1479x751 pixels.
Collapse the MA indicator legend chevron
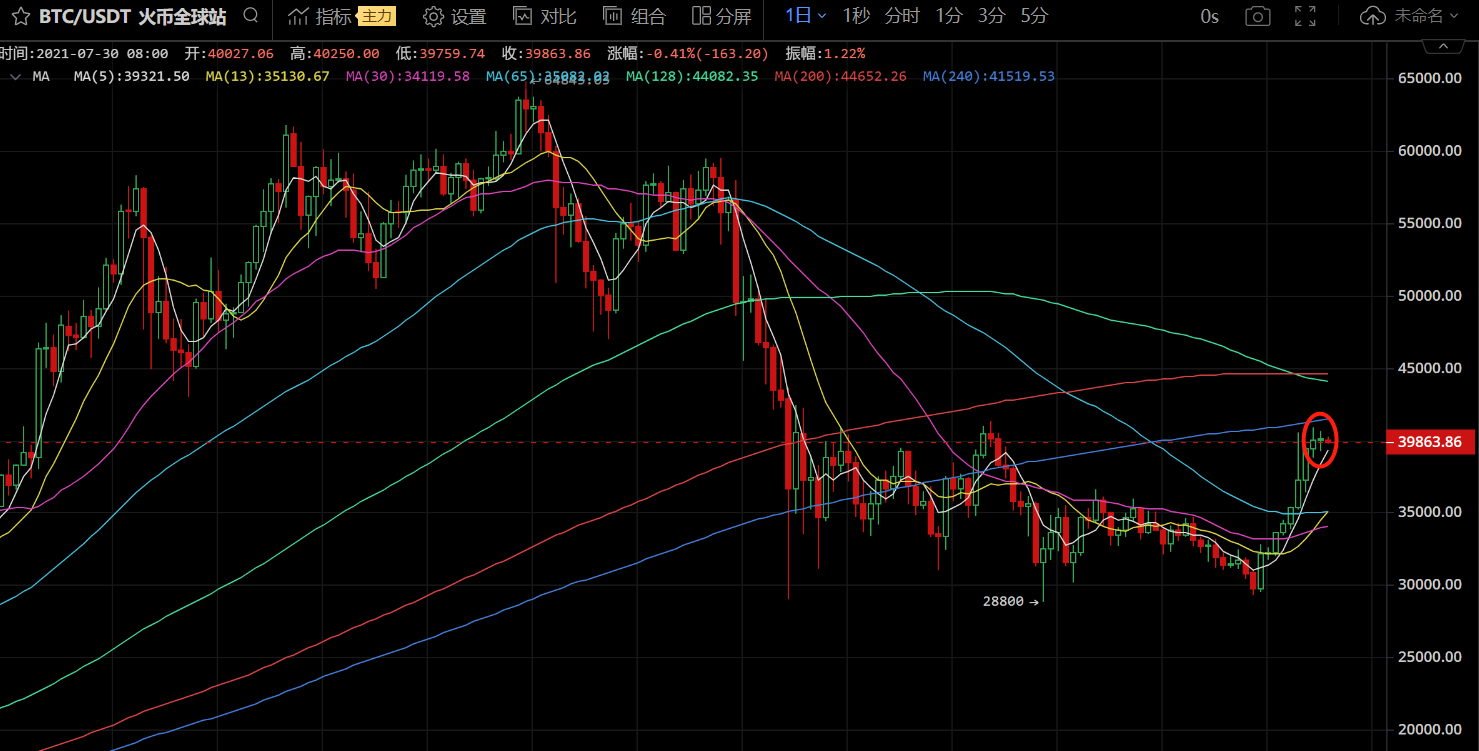[x=15, y=76]
